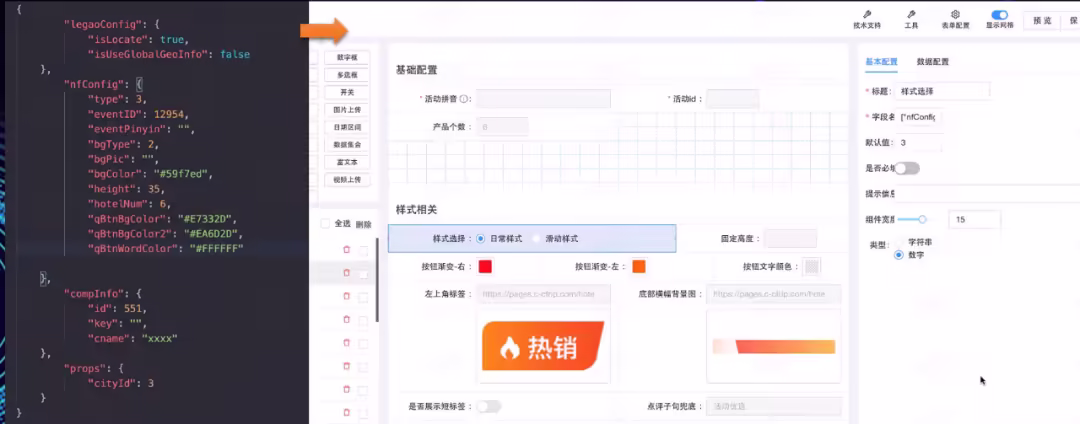Add a 数据集合 component
Image resolution: width=1080 pixels, height=424 pixels.
click(x=348, y=145)
